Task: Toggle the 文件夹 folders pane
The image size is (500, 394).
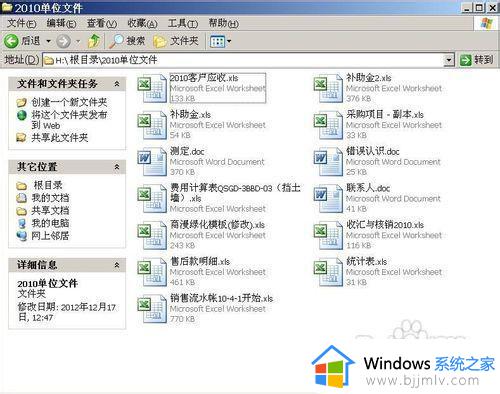Action: 176,41
